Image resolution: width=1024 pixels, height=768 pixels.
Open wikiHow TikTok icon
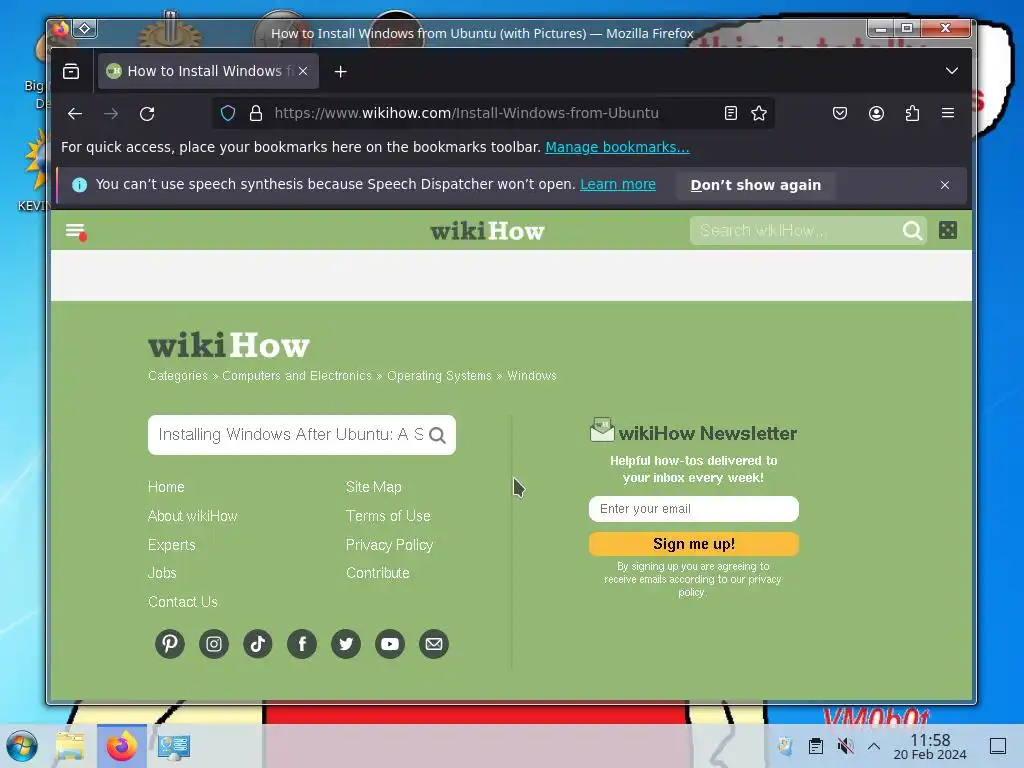coord(258,644)
